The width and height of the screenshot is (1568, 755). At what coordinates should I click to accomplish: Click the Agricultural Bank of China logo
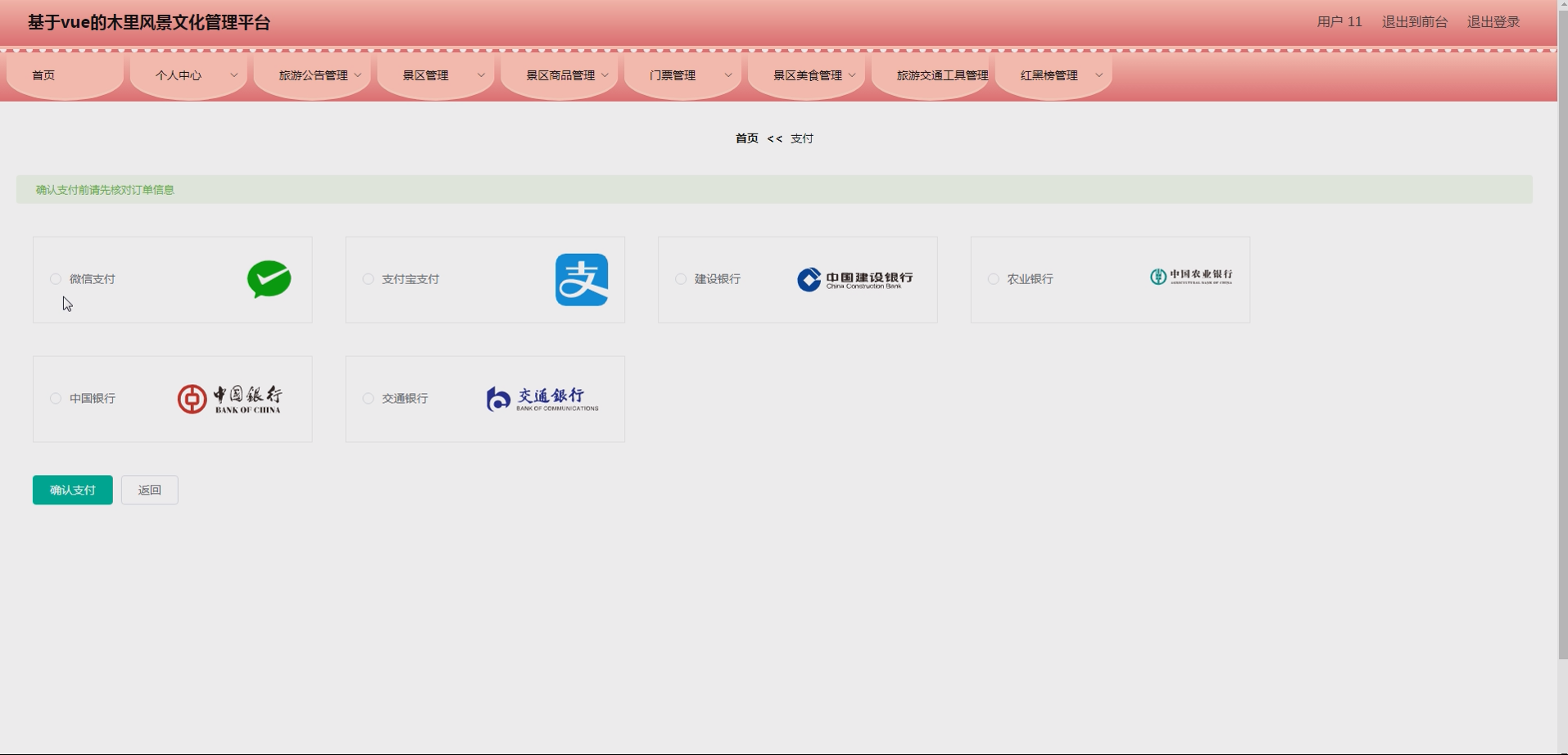1190,277
